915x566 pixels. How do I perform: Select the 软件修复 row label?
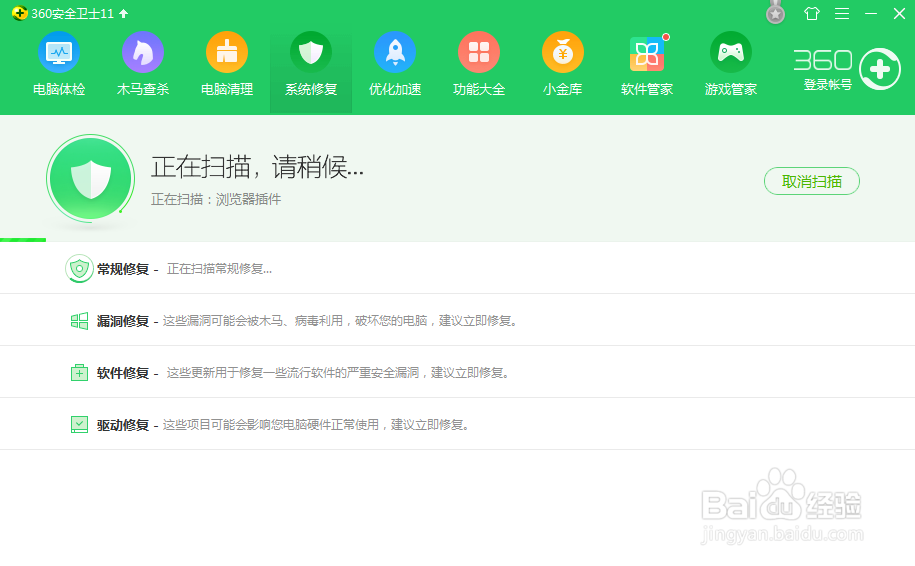point(123,373)
